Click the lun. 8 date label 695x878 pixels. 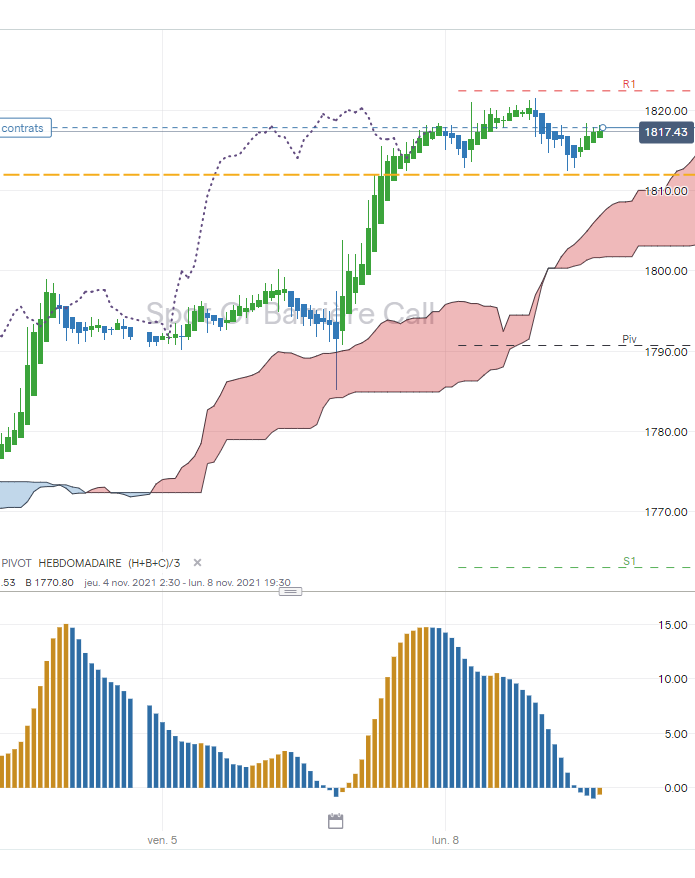click(445, 840)
